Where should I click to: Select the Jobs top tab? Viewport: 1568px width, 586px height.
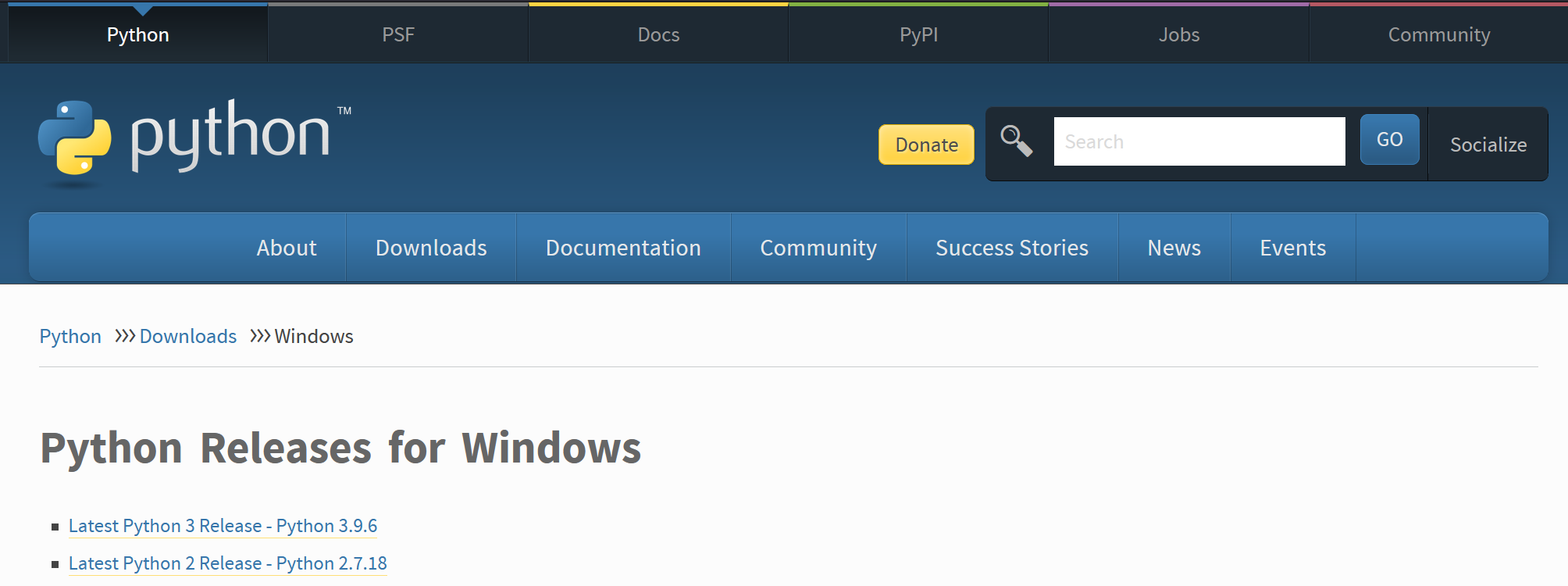coord(1178,34)
